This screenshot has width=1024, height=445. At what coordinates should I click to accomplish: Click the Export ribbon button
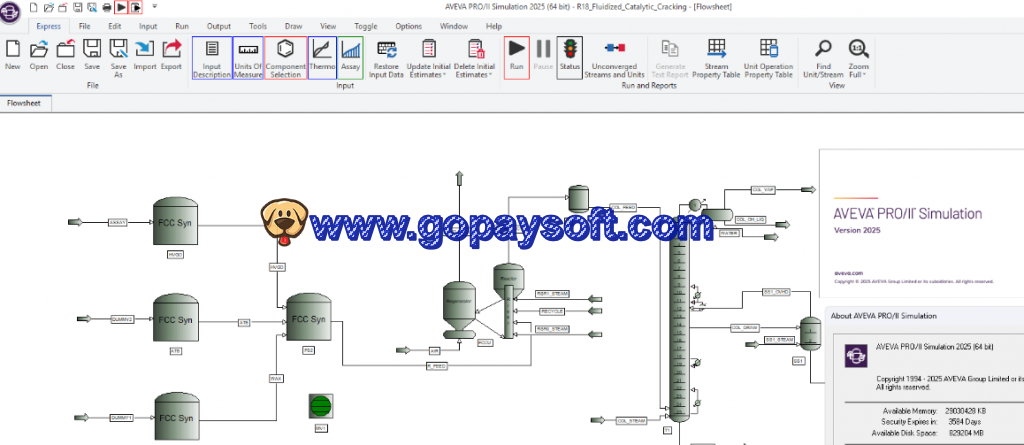click(x=171, y=55)
